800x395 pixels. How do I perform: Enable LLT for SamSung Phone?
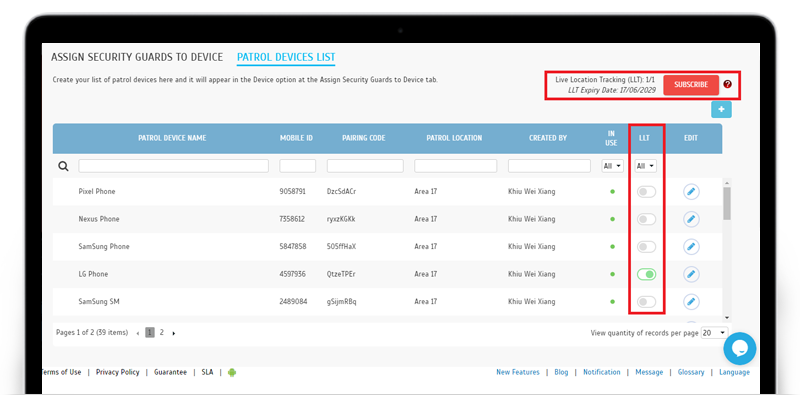click(x=646, y=247)
